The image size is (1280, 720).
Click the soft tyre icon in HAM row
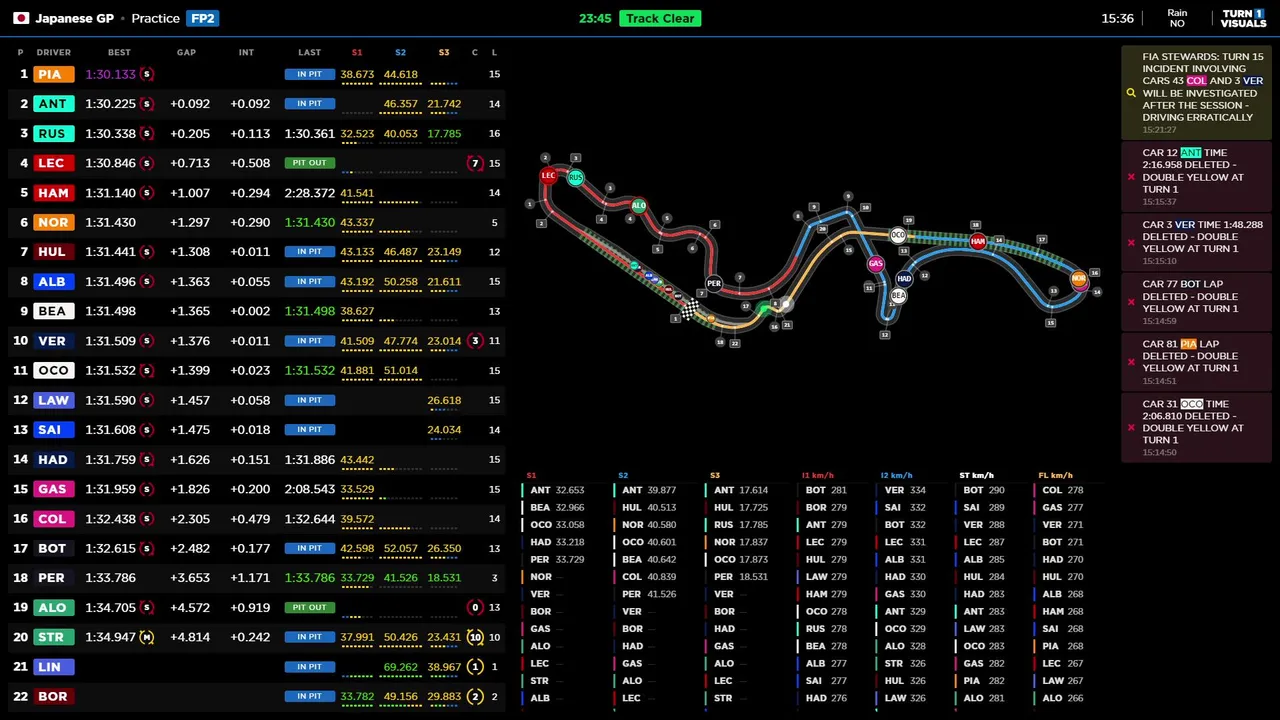[x=146, y=193]
